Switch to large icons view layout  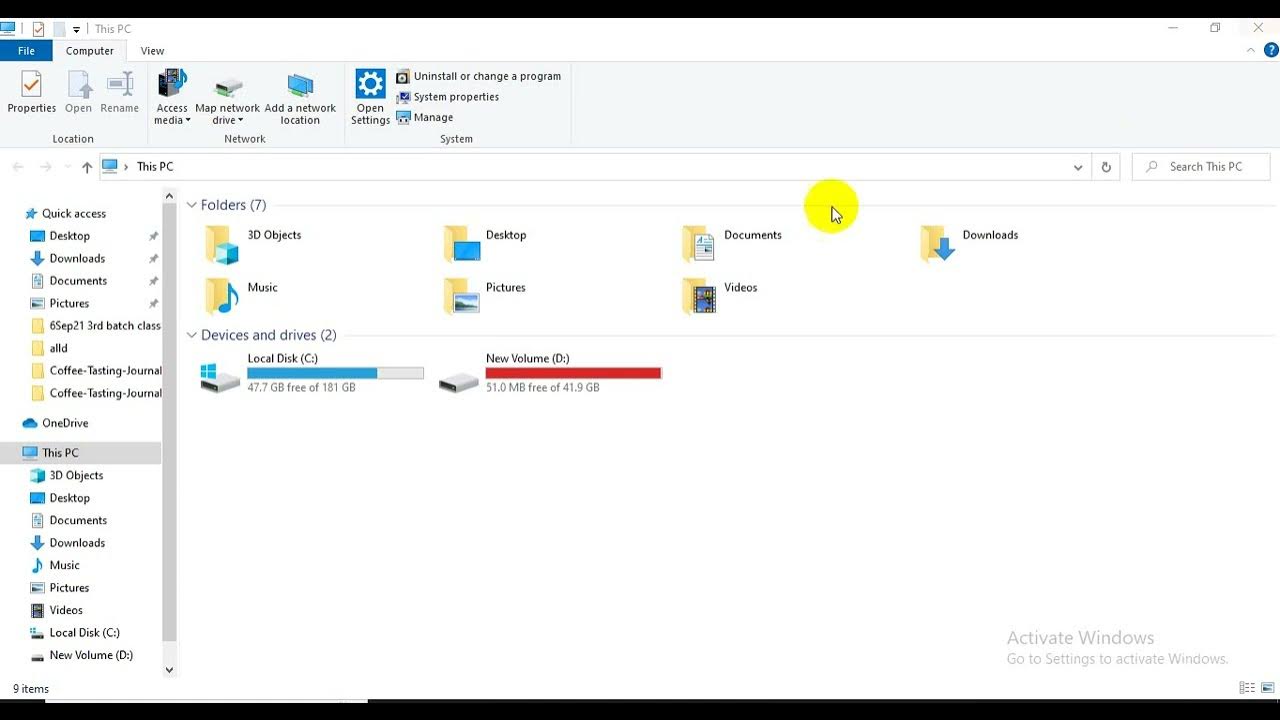(x=1267, y=688)
